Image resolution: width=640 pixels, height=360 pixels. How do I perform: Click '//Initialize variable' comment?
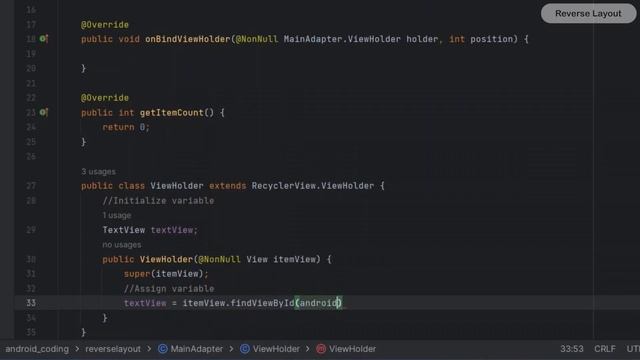[x=158, y=201]
